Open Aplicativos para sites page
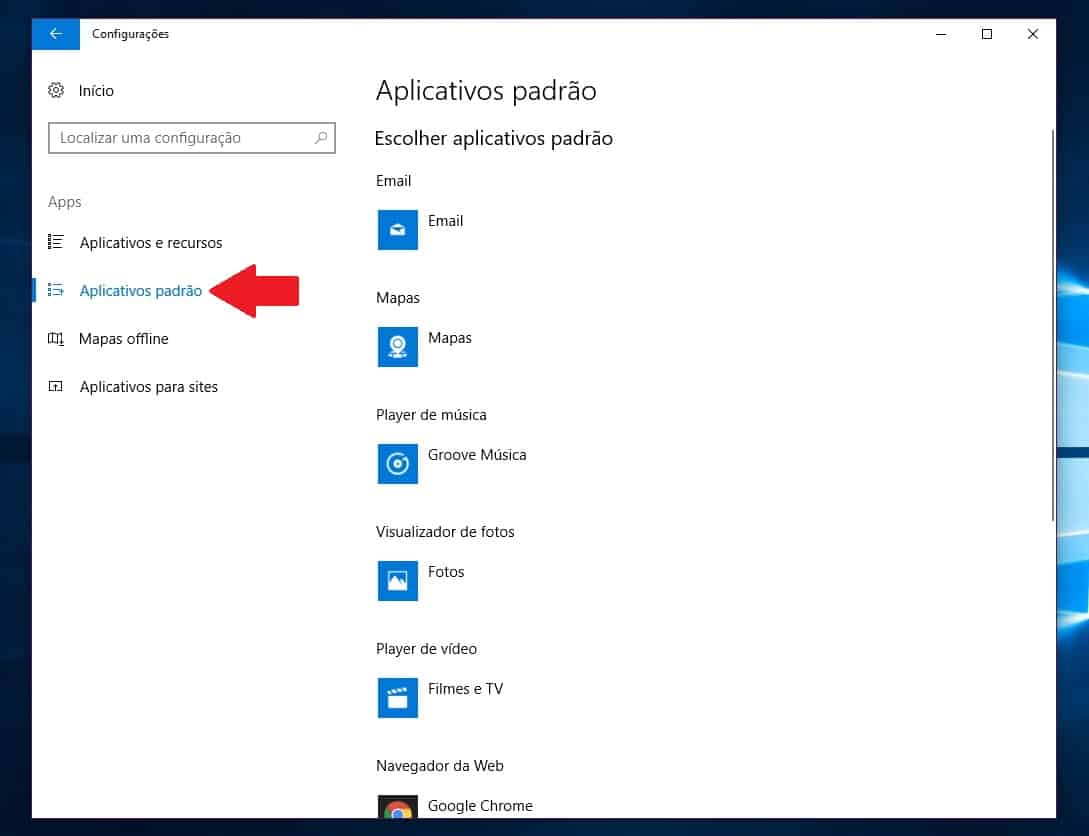Viewport: 1089px width, 836px height. click(149, 387)
